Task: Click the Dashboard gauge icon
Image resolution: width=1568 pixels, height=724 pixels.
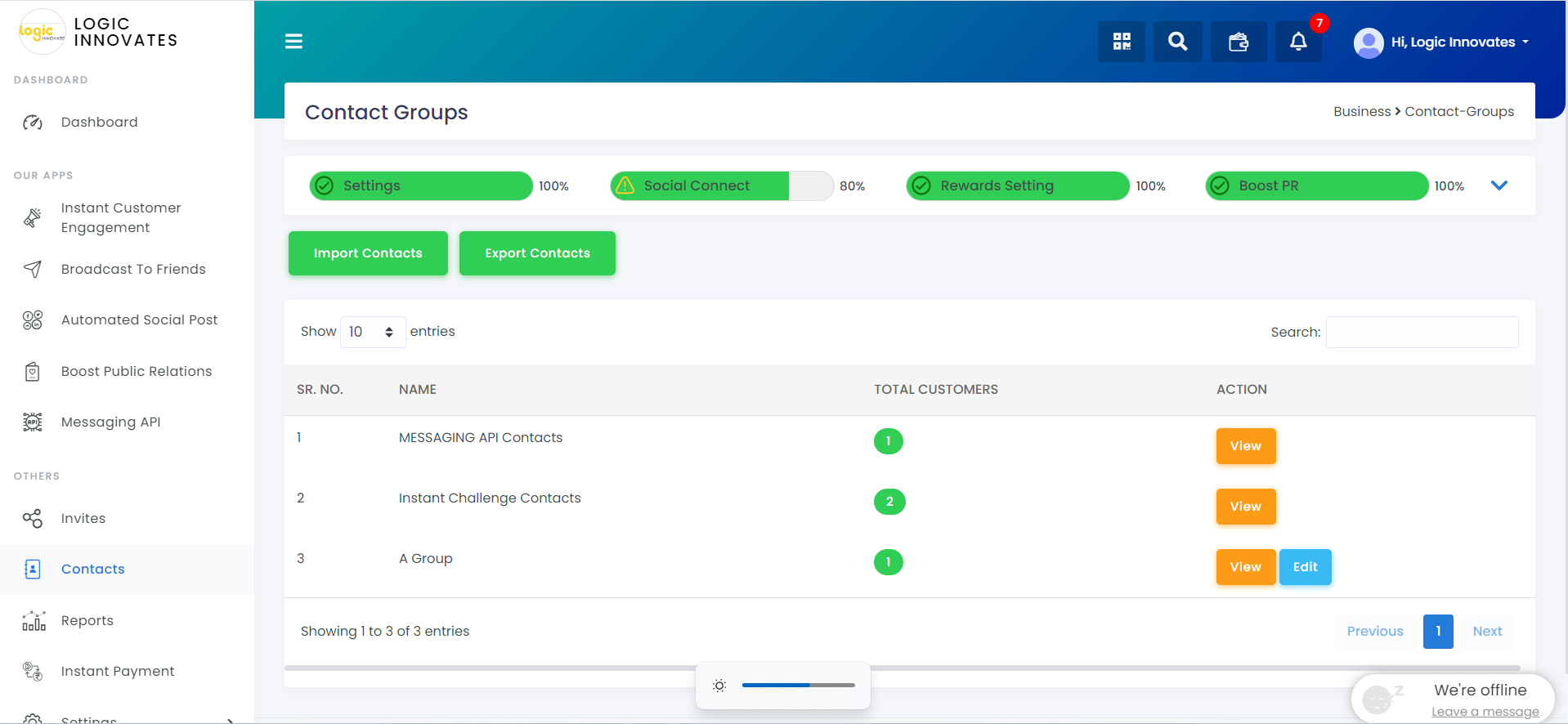Action: coord(33,123)
